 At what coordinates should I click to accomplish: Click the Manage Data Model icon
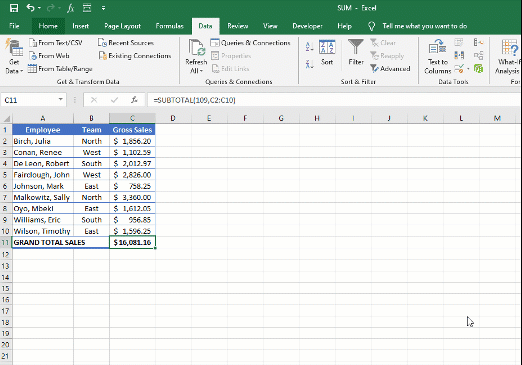pyautogui.click(x=478, y=69)
